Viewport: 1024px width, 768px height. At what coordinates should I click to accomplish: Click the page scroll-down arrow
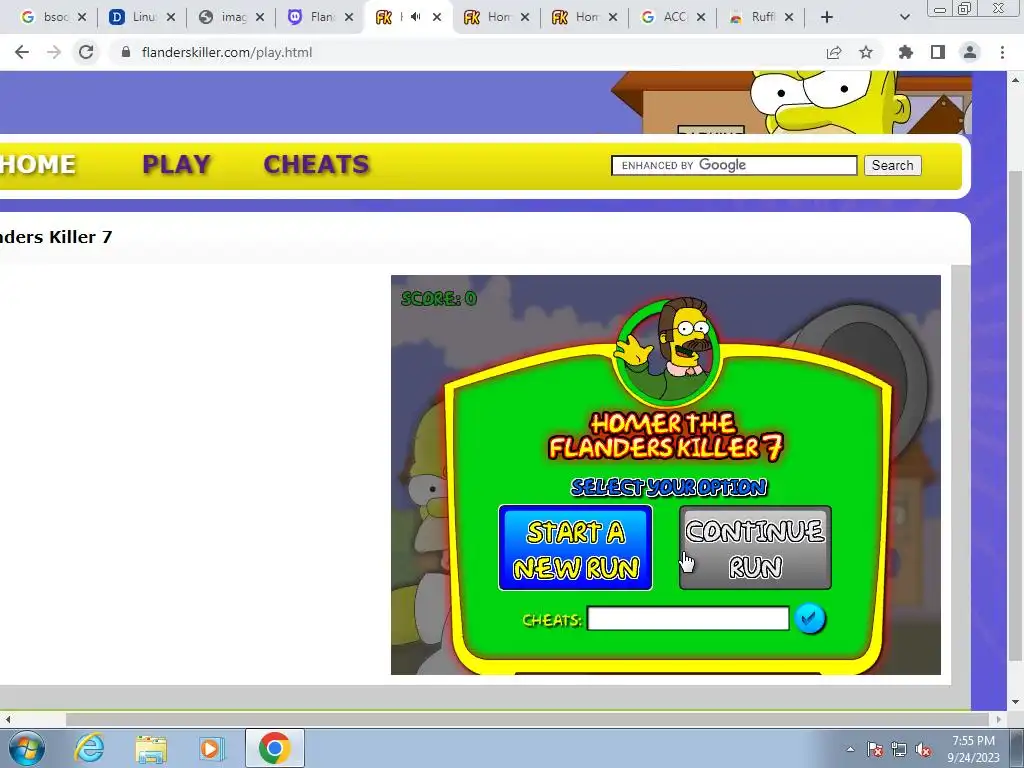(1015, 702)
